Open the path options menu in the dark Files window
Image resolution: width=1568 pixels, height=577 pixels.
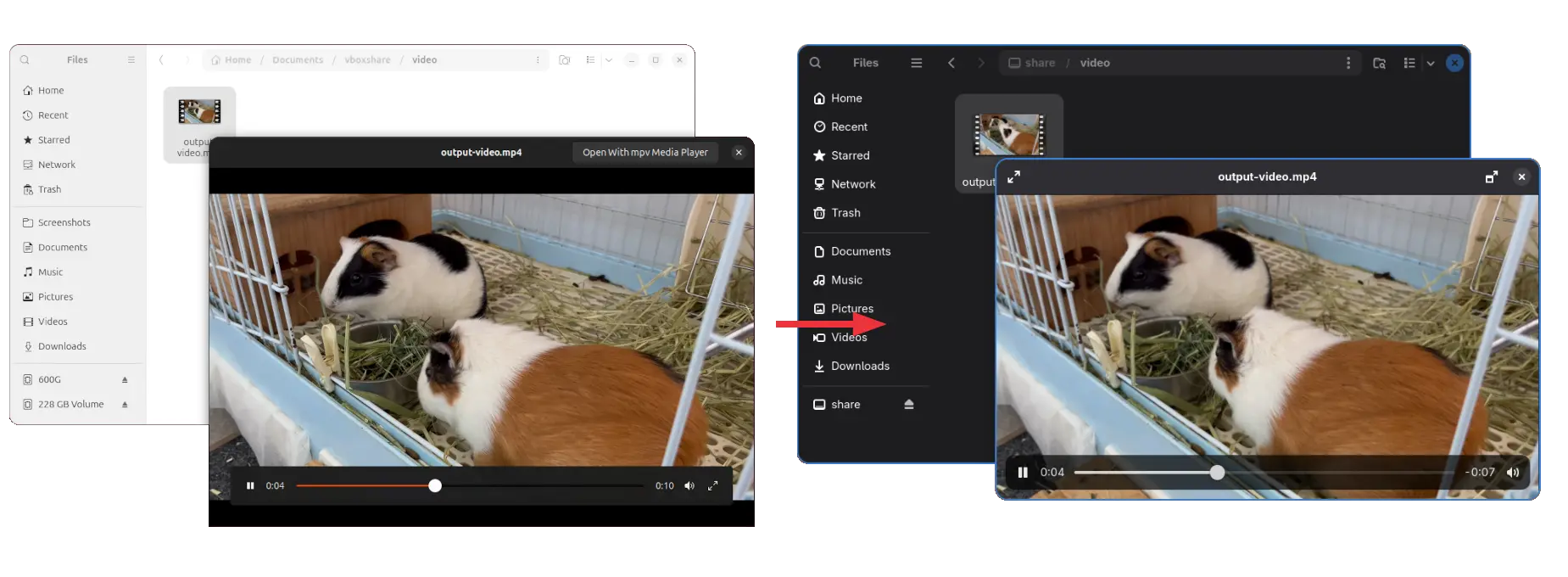(x=1348, y=63)
